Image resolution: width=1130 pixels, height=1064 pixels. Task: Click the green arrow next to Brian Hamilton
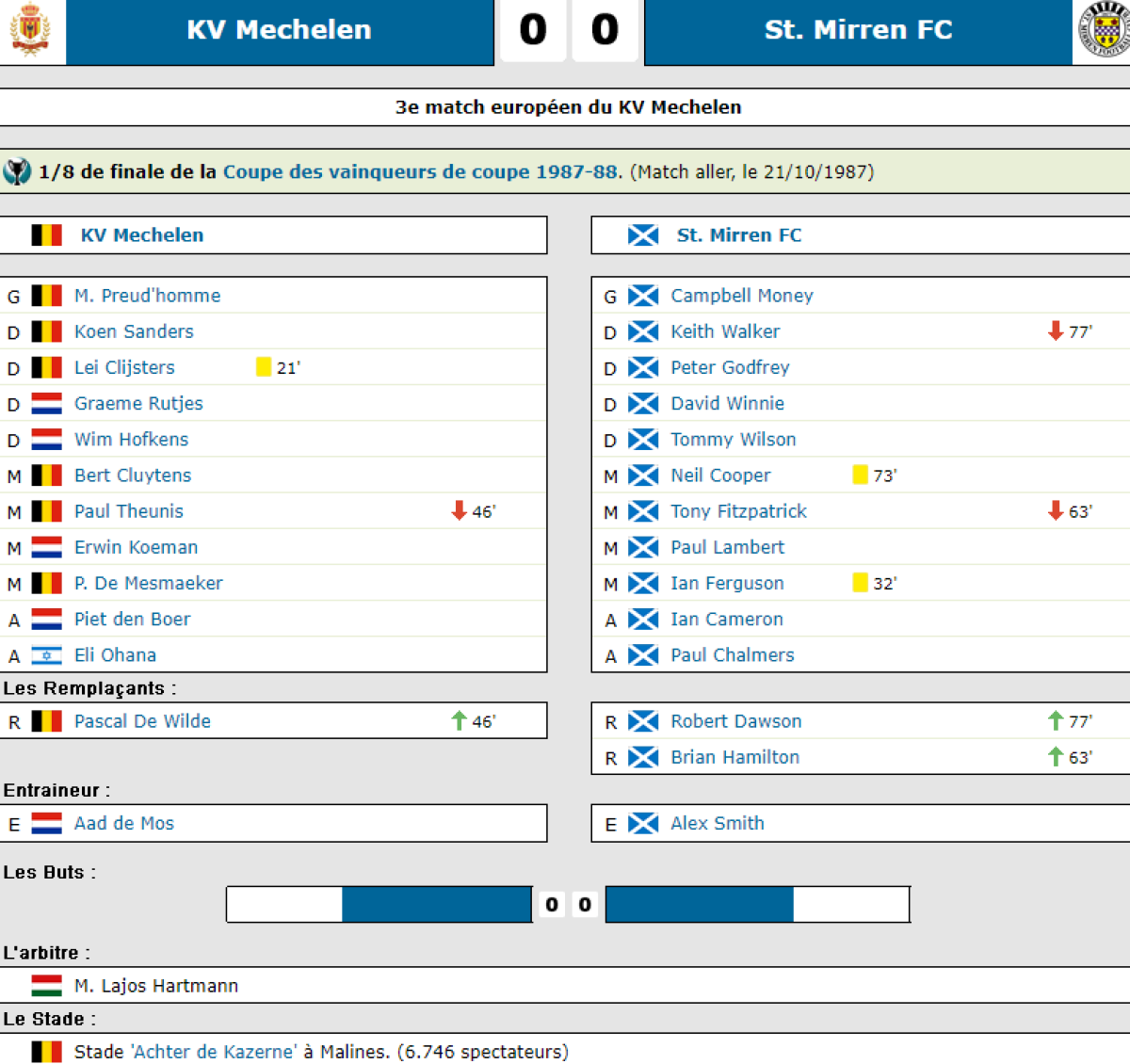[x=1056, y=757]
